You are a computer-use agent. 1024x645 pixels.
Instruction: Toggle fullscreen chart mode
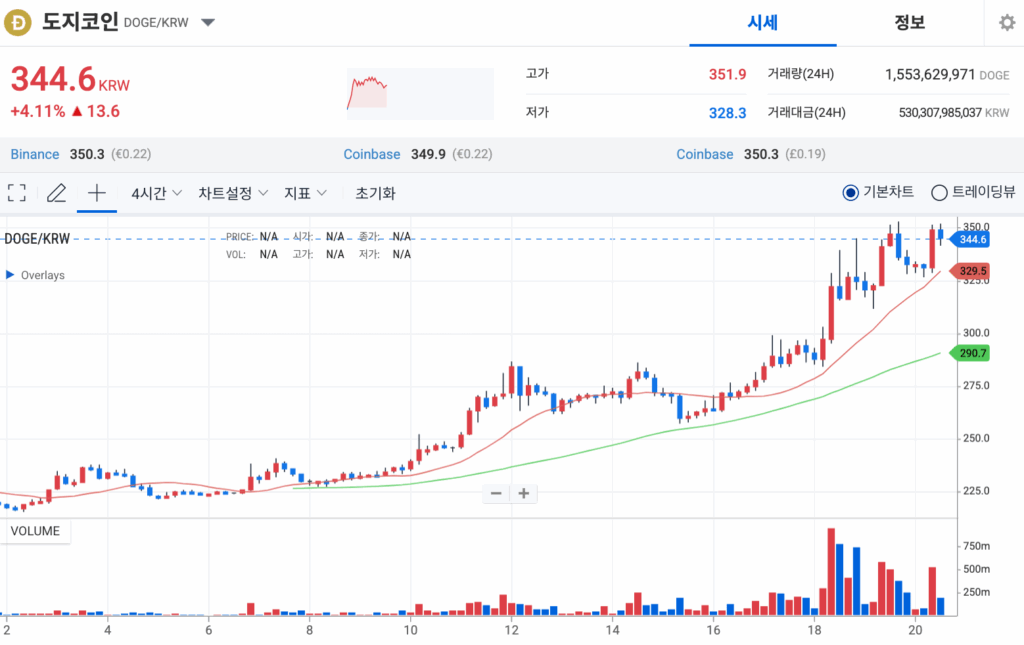pos(17,193)
